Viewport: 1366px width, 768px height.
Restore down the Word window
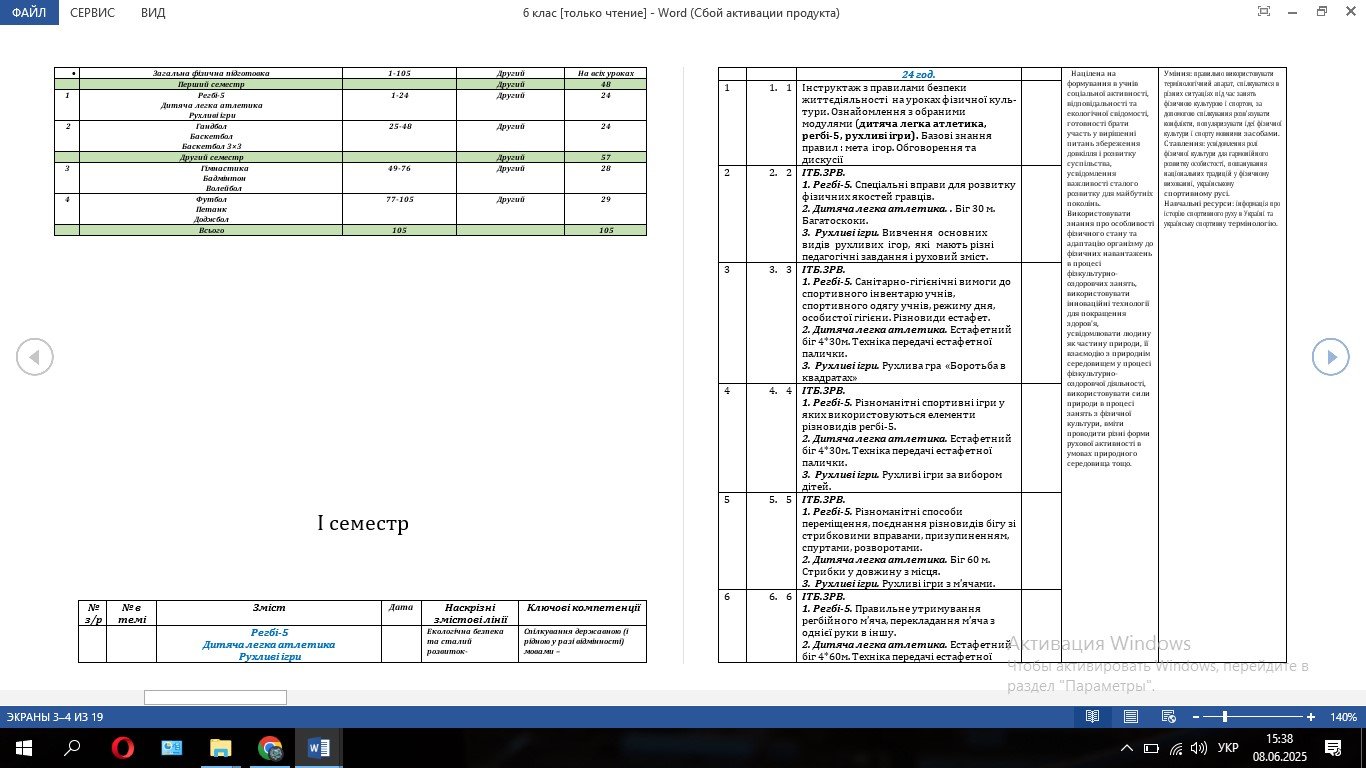click(x=1322, y=12)
